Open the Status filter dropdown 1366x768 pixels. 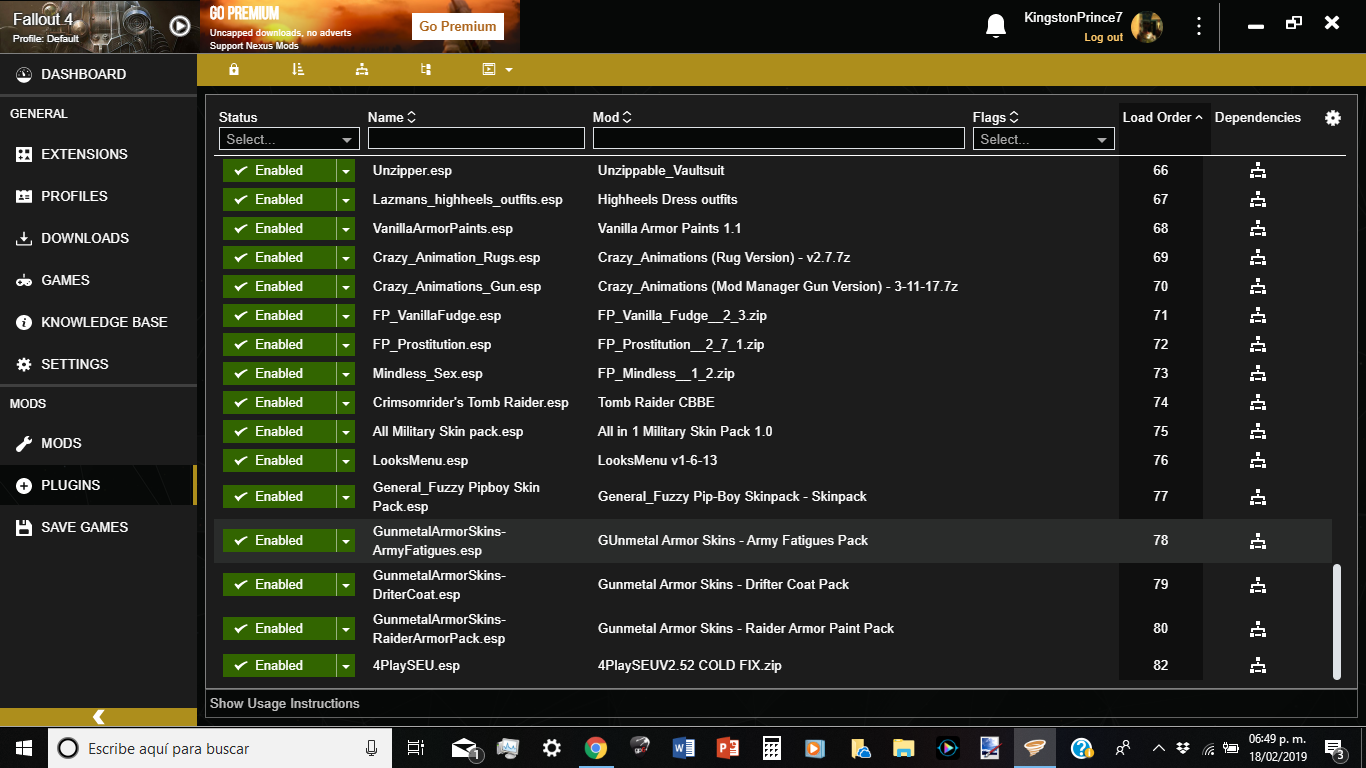289,139
